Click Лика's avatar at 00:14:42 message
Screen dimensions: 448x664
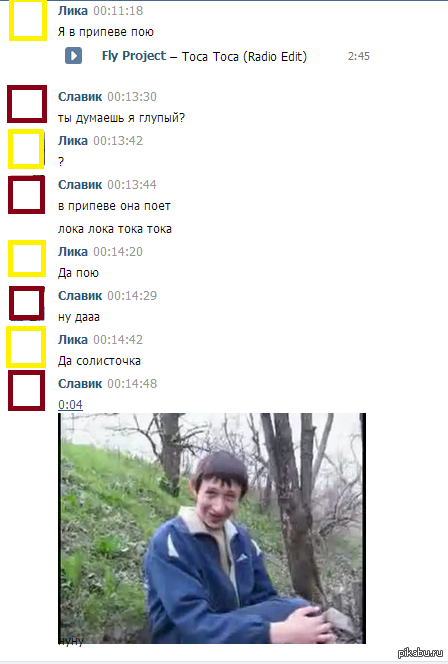(x=26, y=347)
